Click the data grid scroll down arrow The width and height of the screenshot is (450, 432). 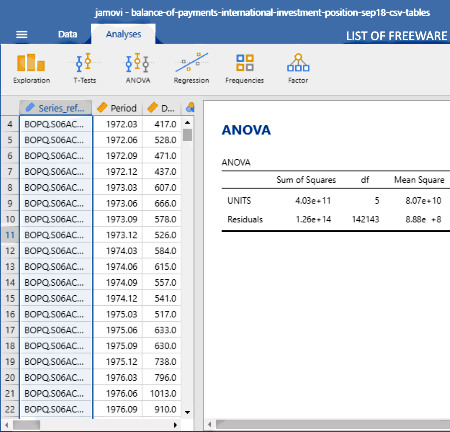tap(188, 412)
